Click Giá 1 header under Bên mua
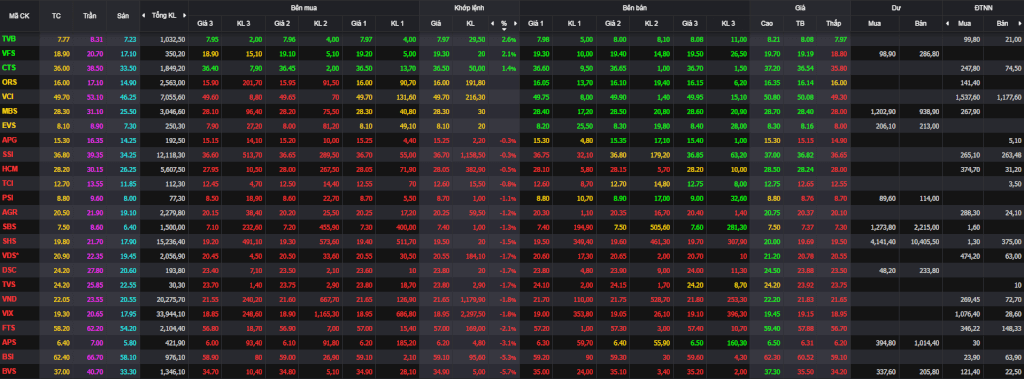The width and height of the screenshot is (1024, 379). click(358, 24)
